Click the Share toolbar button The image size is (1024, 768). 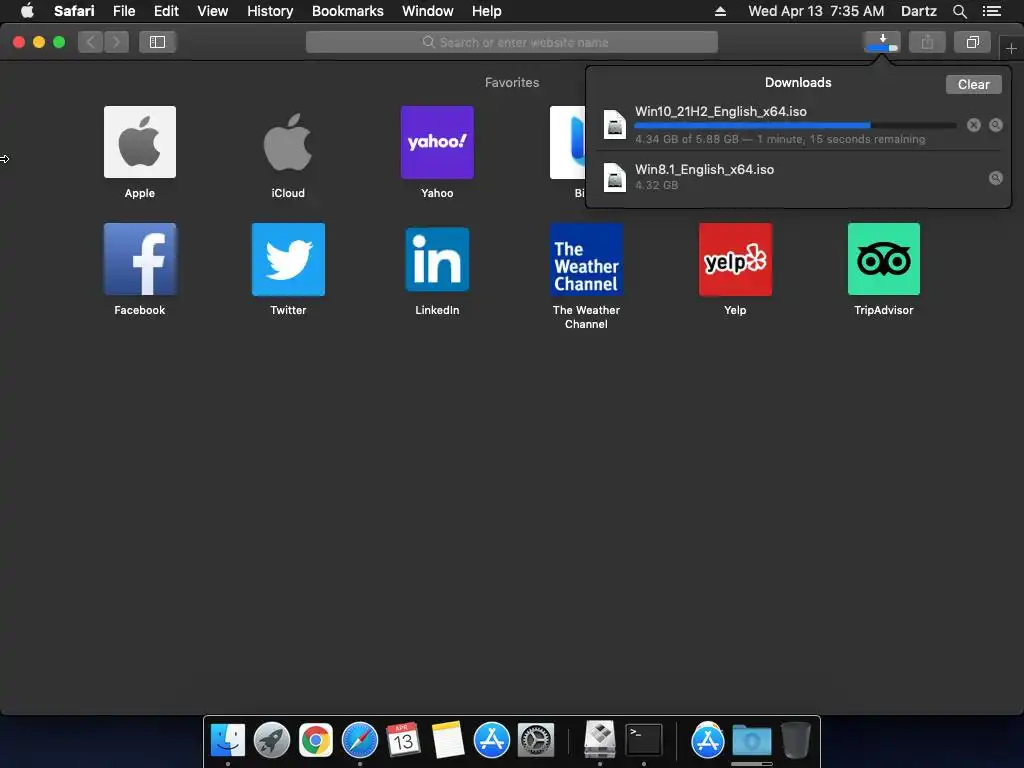pos(927,42)
